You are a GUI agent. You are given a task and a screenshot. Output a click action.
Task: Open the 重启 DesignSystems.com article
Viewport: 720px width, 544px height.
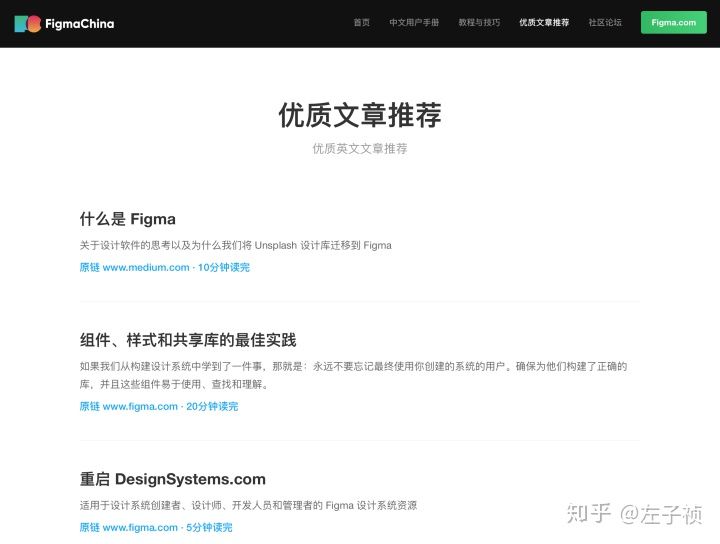click(x=173, y=479)
